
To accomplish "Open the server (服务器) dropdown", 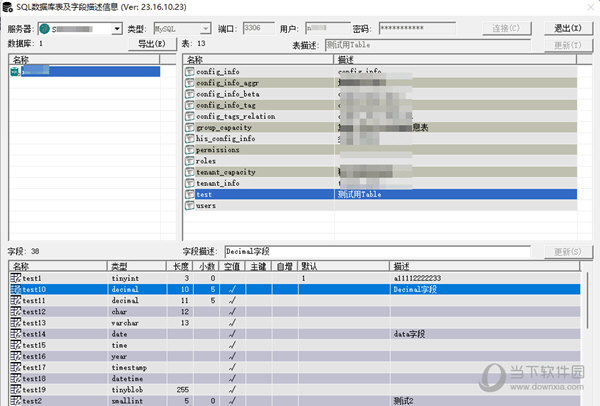I will click(x=116, y=29).
